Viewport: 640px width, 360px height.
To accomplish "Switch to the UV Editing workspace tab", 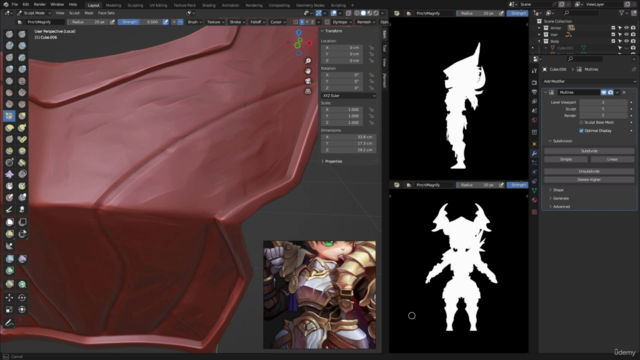I will (x=158, y=5).
